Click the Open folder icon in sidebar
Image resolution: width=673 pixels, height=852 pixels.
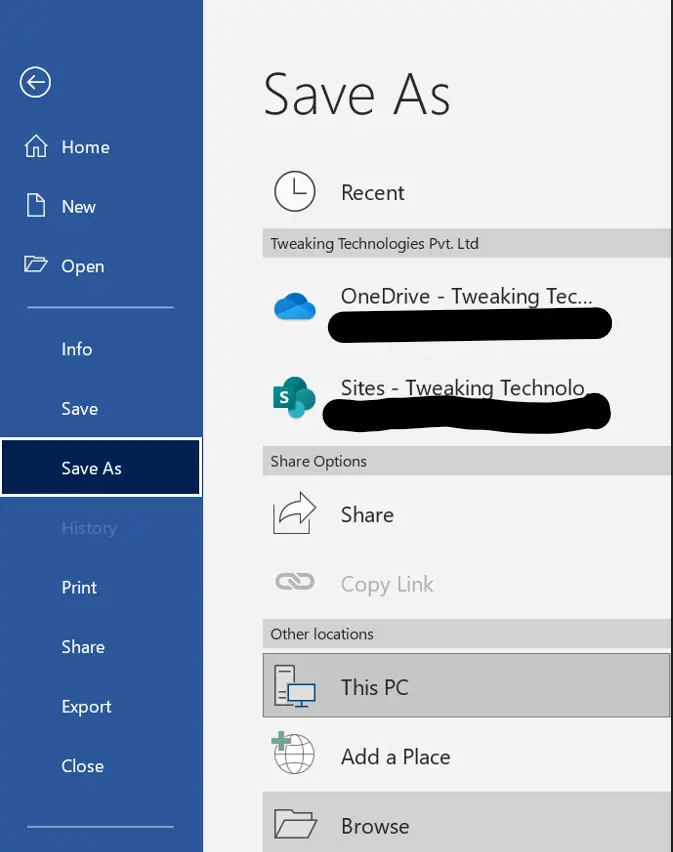coord(36,264)
